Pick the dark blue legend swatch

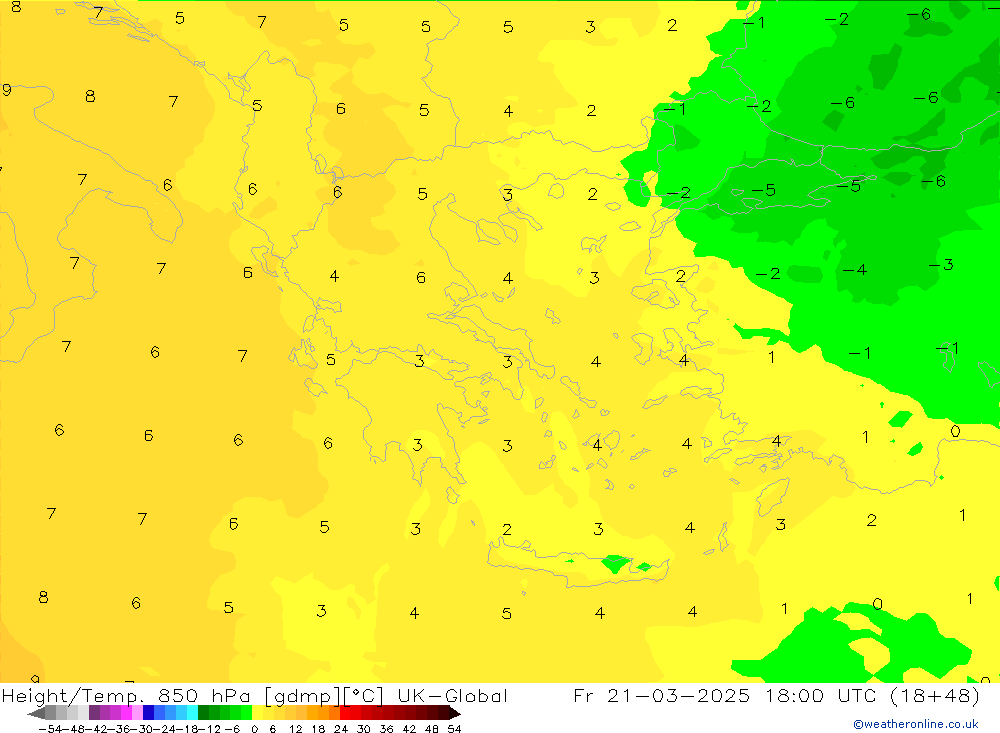click(149, 713)
